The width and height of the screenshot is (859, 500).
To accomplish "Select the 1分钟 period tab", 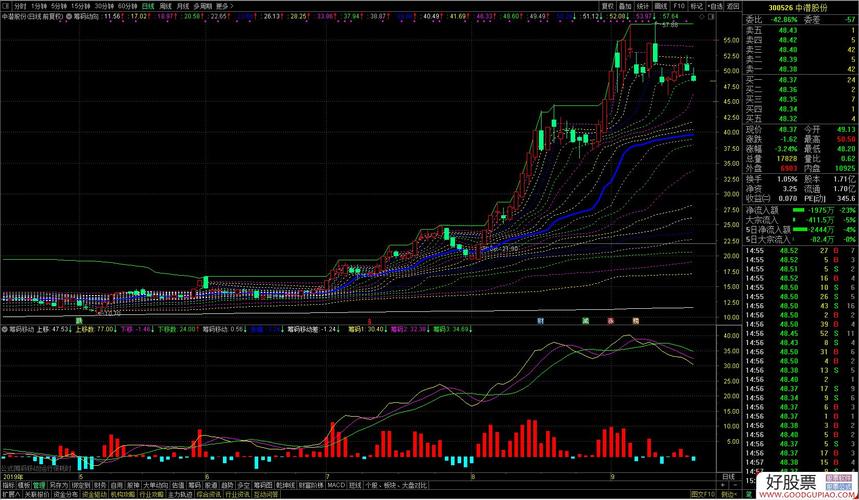I will pyautogui.click(x=39, y=6).
